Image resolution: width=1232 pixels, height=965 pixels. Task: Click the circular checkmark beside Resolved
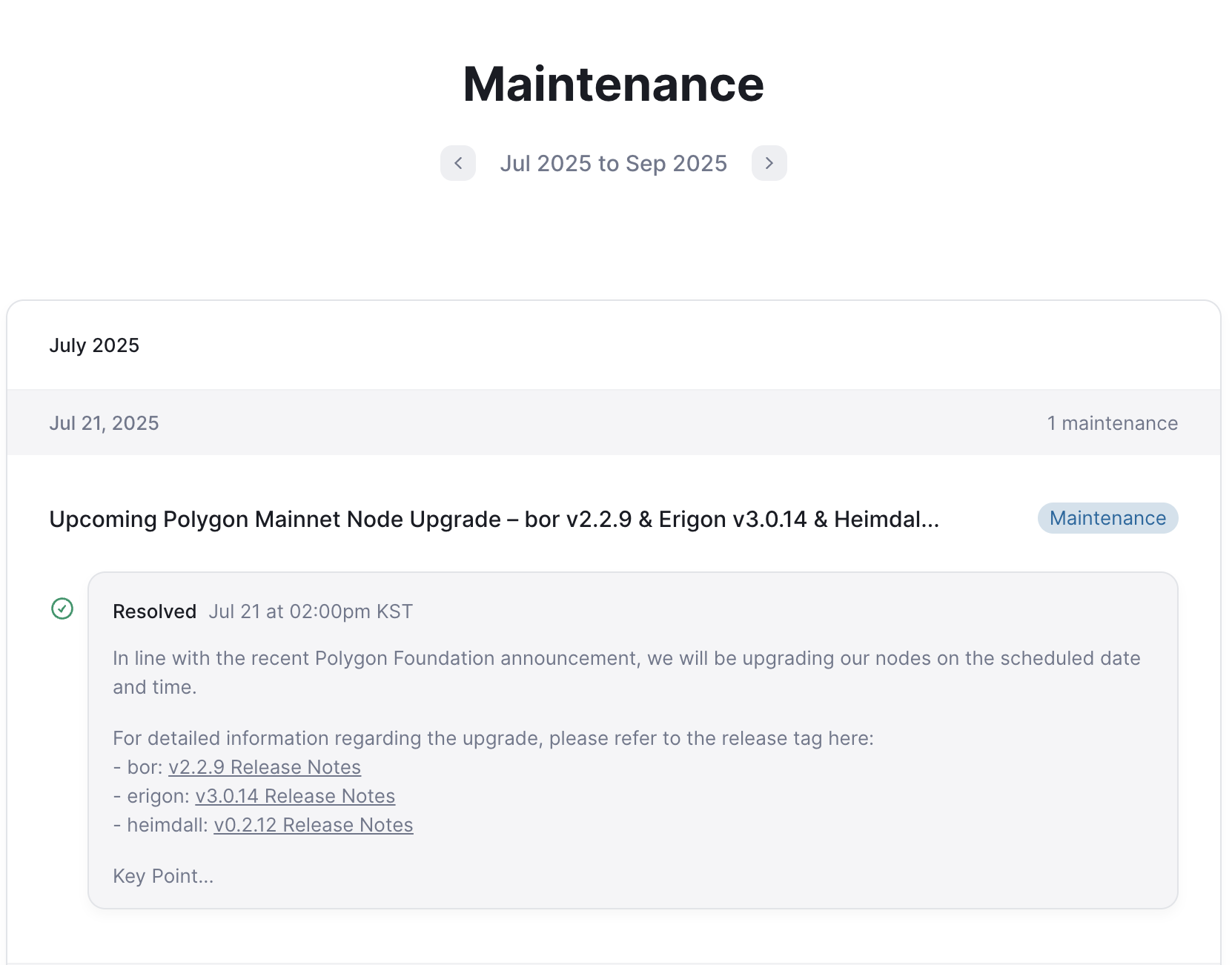coord(62,610)
